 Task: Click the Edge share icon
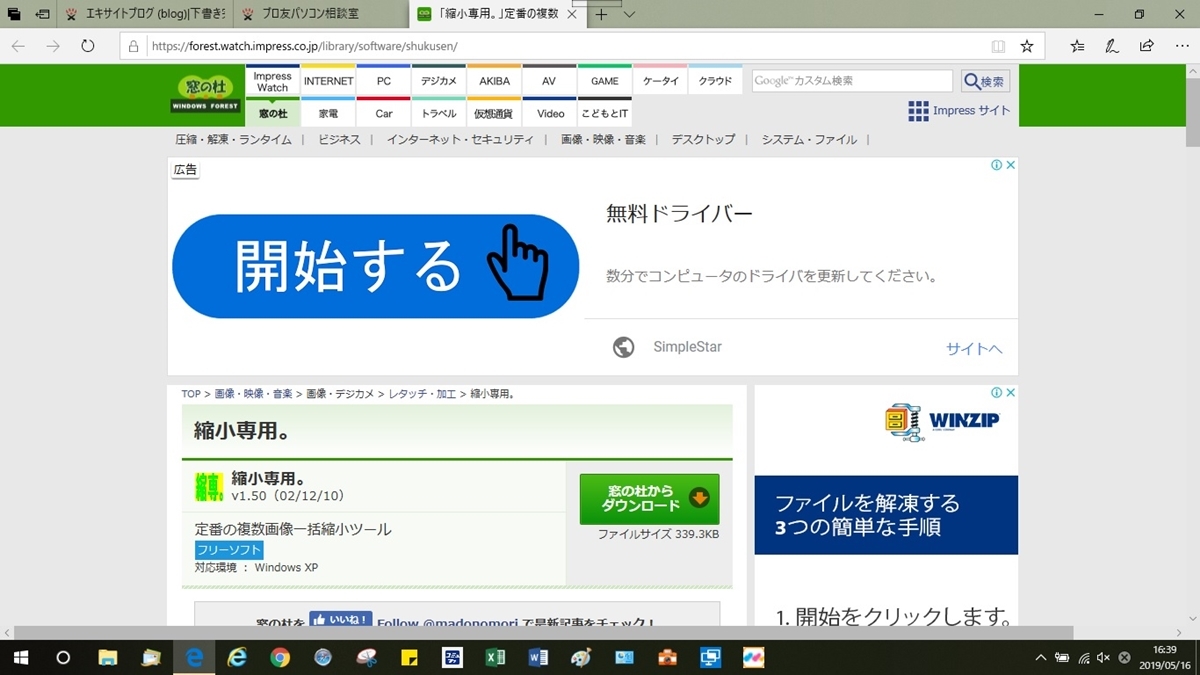(1147, 46)
